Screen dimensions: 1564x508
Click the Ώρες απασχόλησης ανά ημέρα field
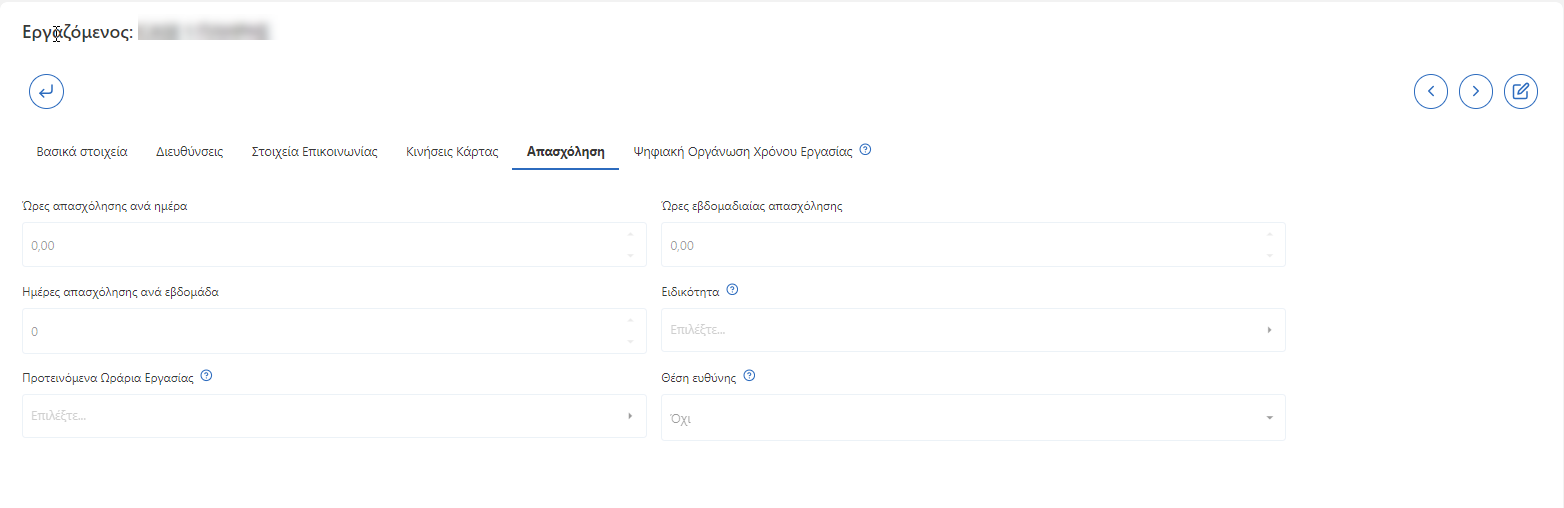pyautogui.click(x=320, y=245)
